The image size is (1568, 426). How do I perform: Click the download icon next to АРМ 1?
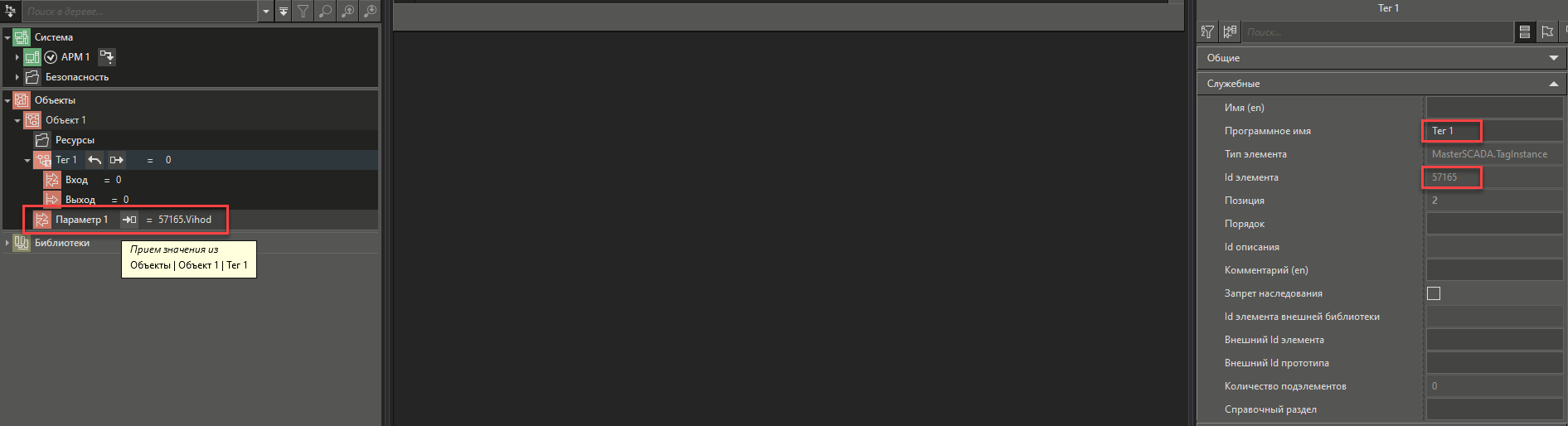coord(107,56)
